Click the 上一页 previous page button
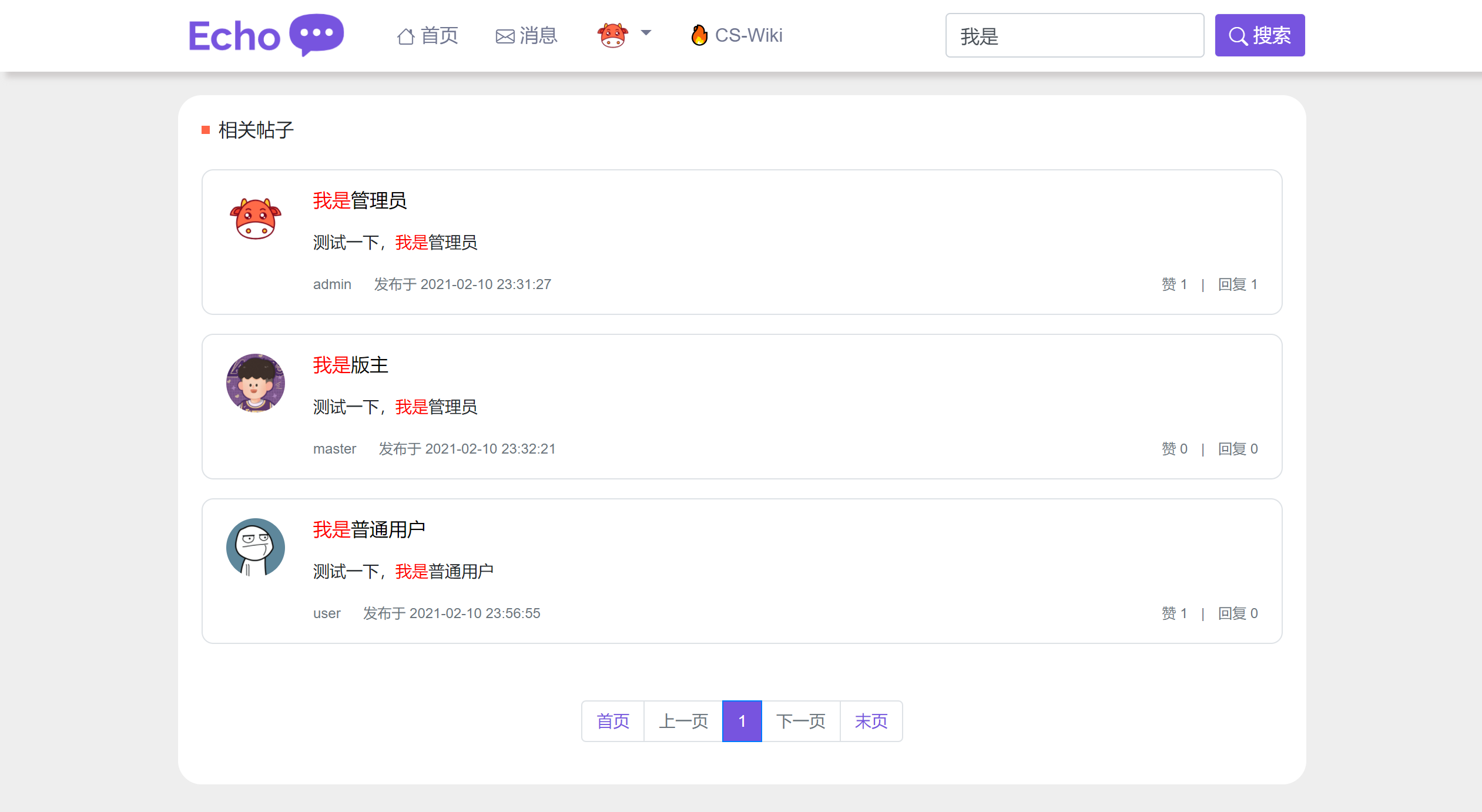 (x=683, y=721)
